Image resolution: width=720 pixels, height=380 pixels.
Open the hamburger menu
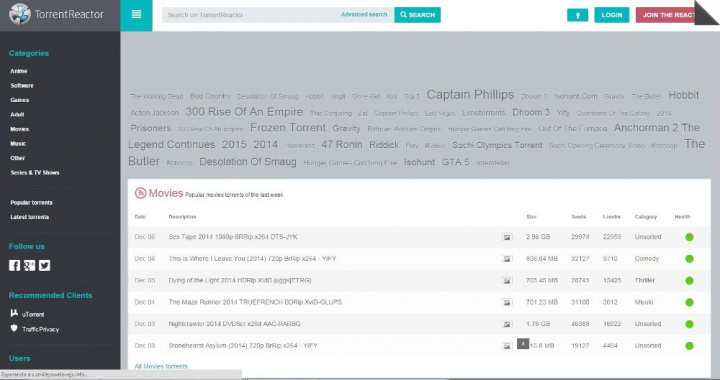(x=136, y=14)
